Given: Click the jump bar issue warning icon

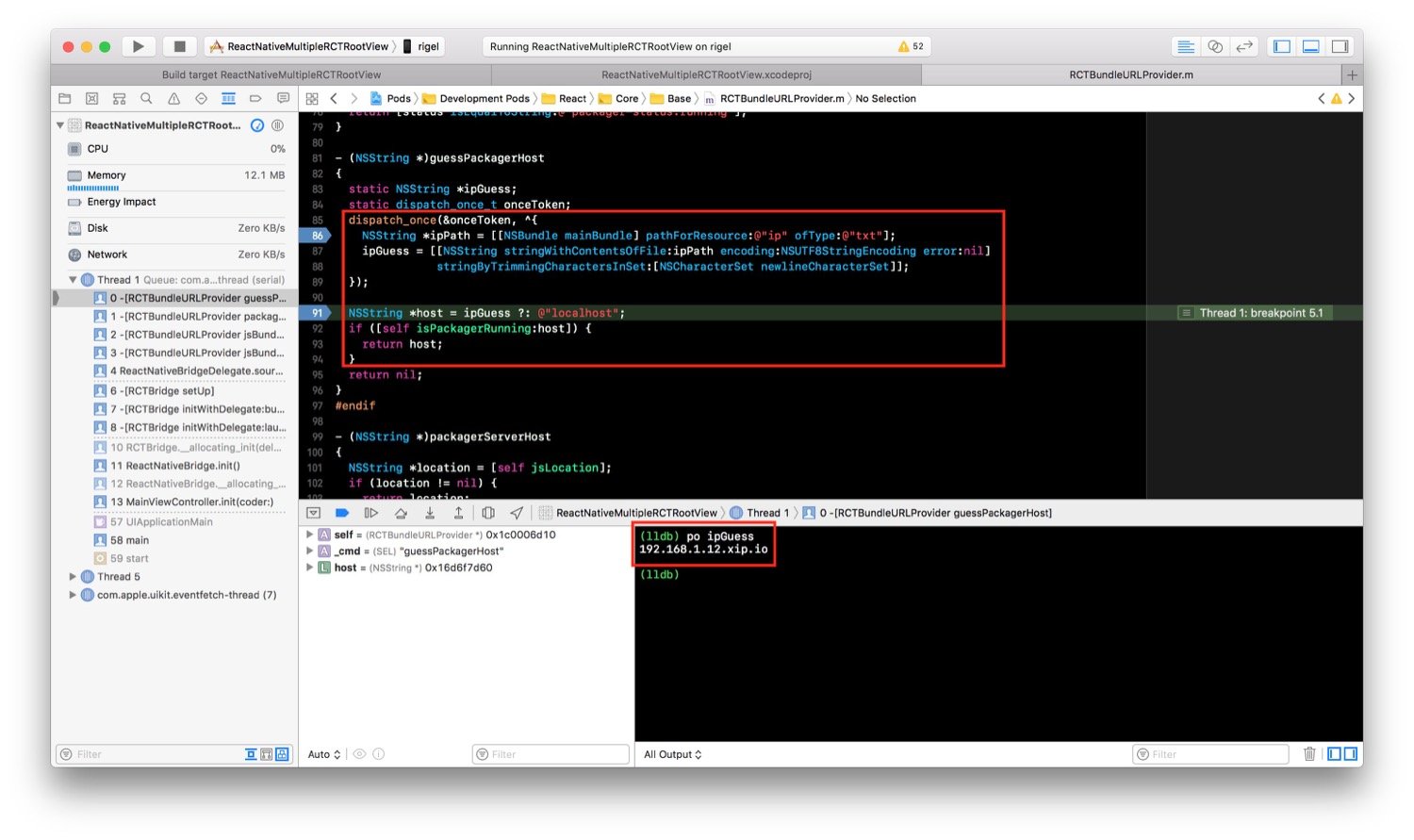Looking at the screenshot, I should (1336, 98).
